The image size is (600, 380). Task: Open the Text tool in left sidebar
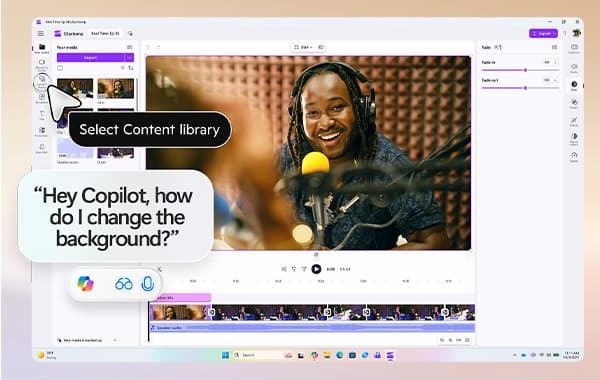tap(42, 115)
